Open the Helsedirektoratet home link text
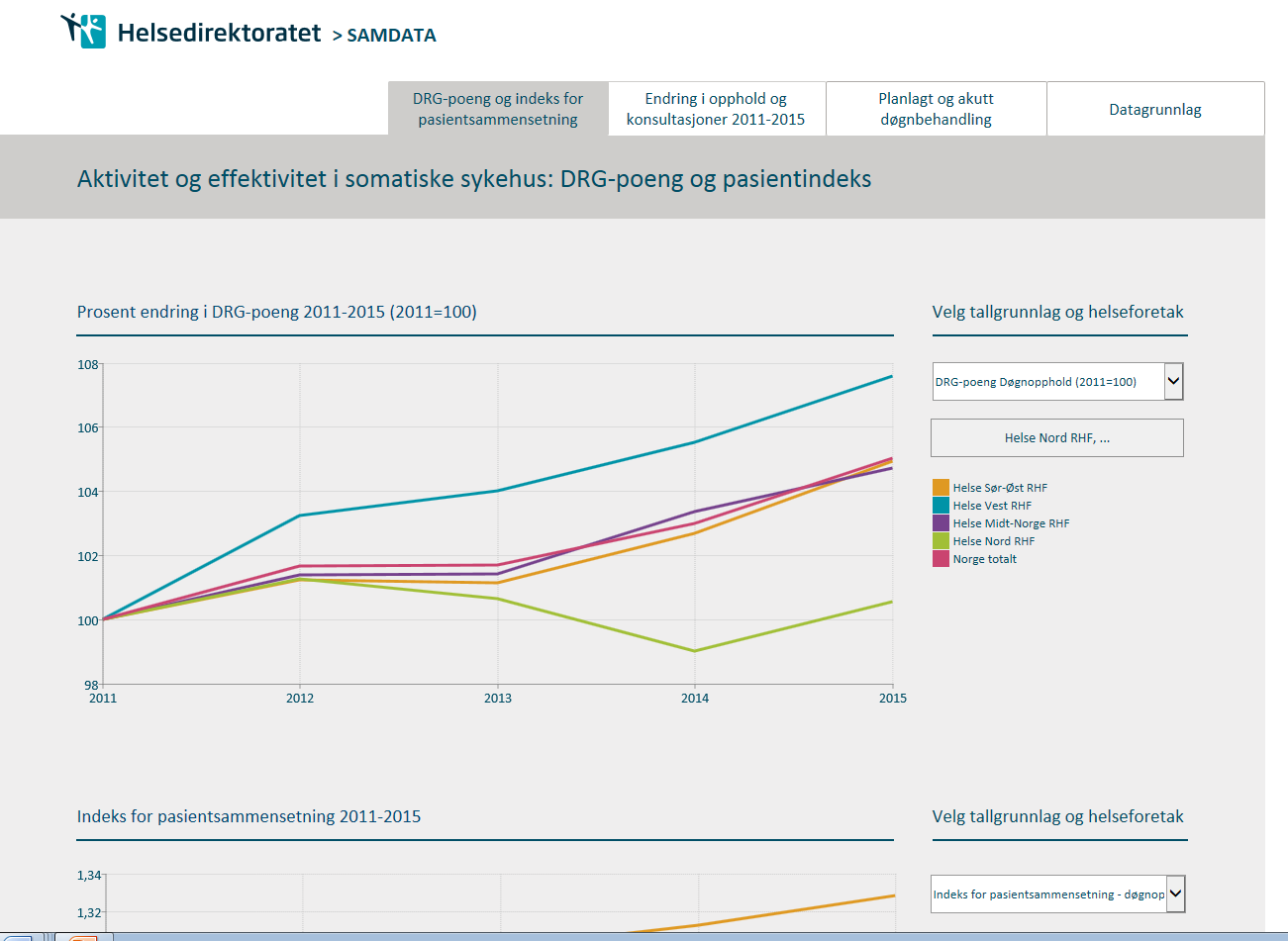The image size is (1288, 941). (x=219, y=33)
